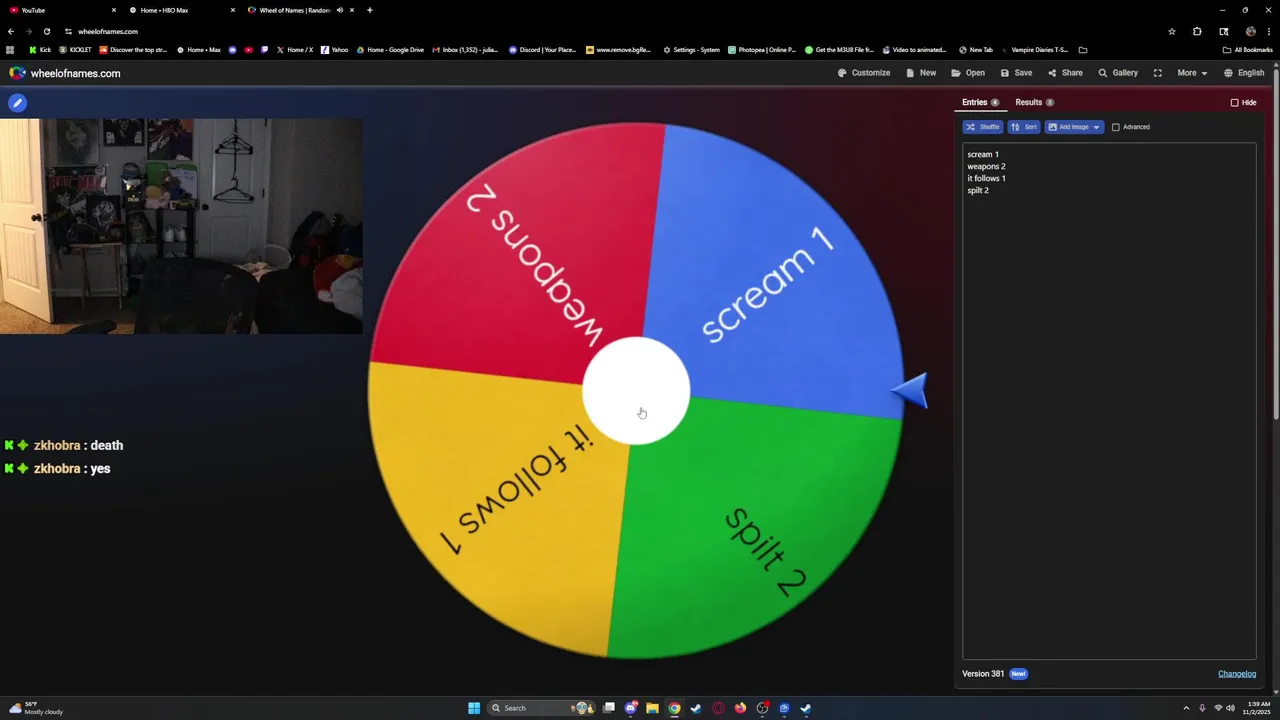
Task: Open the Kick bookmark
Action: pos(40,50)
